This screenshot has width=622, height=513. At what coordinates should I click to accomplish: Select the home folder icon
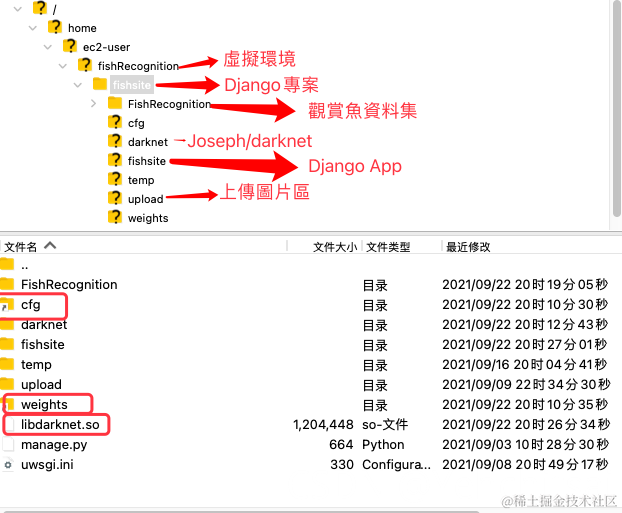click(x=55, y=27)
